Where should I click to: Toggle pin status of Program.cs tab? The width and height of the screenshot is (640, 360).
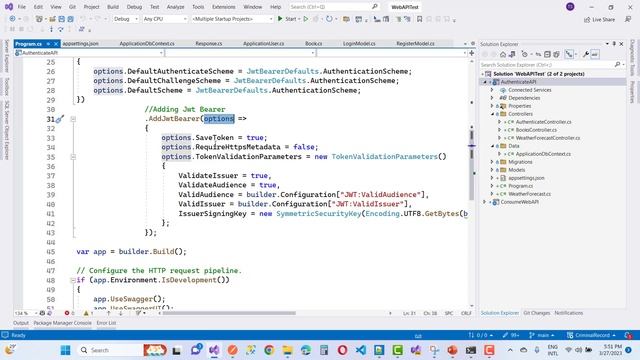48,44
